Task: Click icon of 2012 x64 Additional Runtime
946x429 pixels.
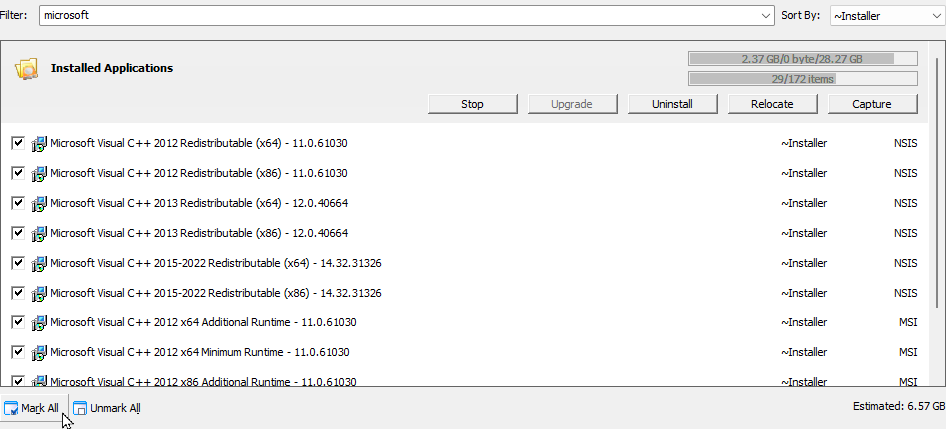Action: coord(39,323)
